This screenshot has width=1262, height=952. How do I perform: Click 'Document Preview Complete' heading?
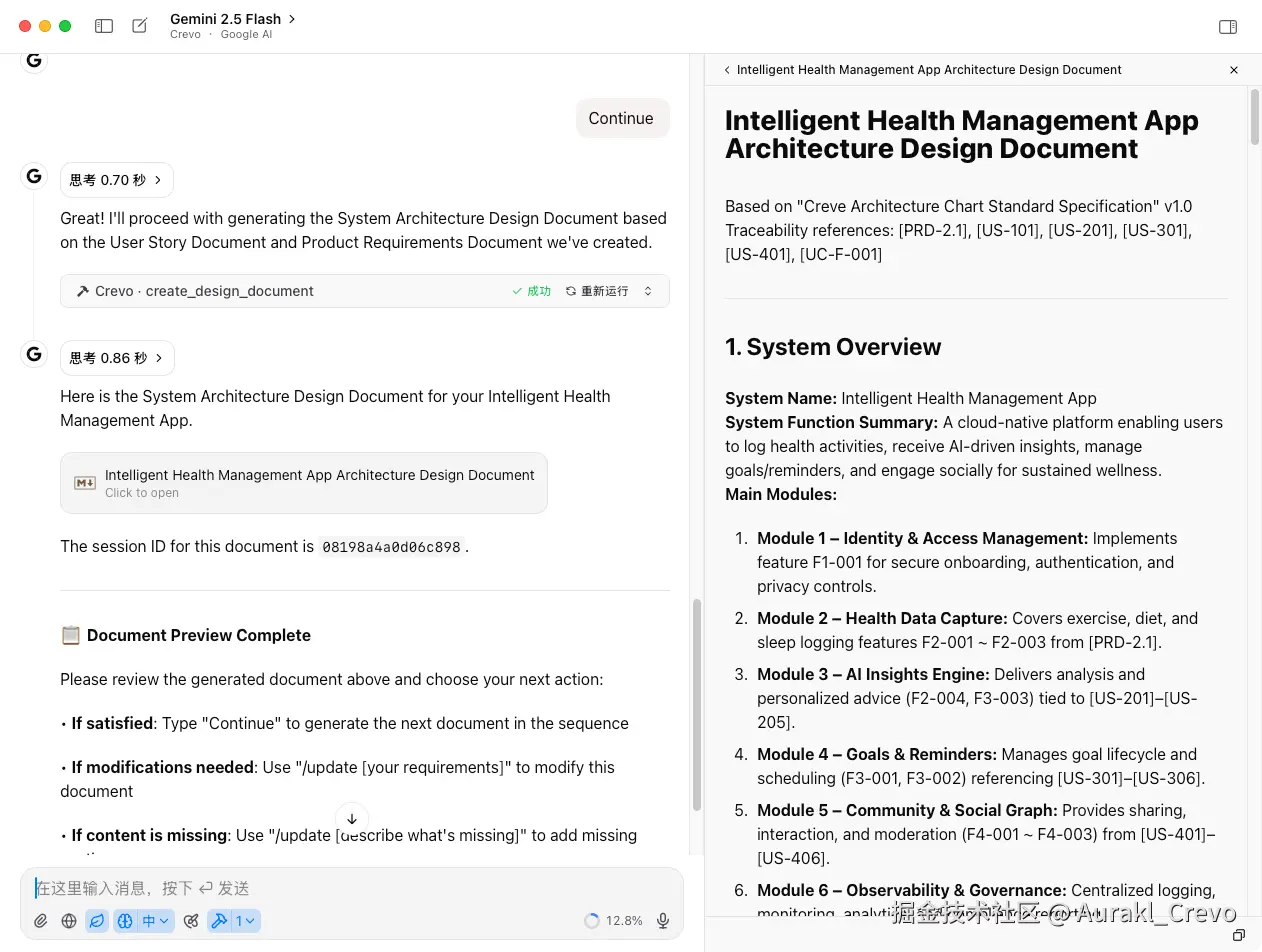[x=199, y=635]
